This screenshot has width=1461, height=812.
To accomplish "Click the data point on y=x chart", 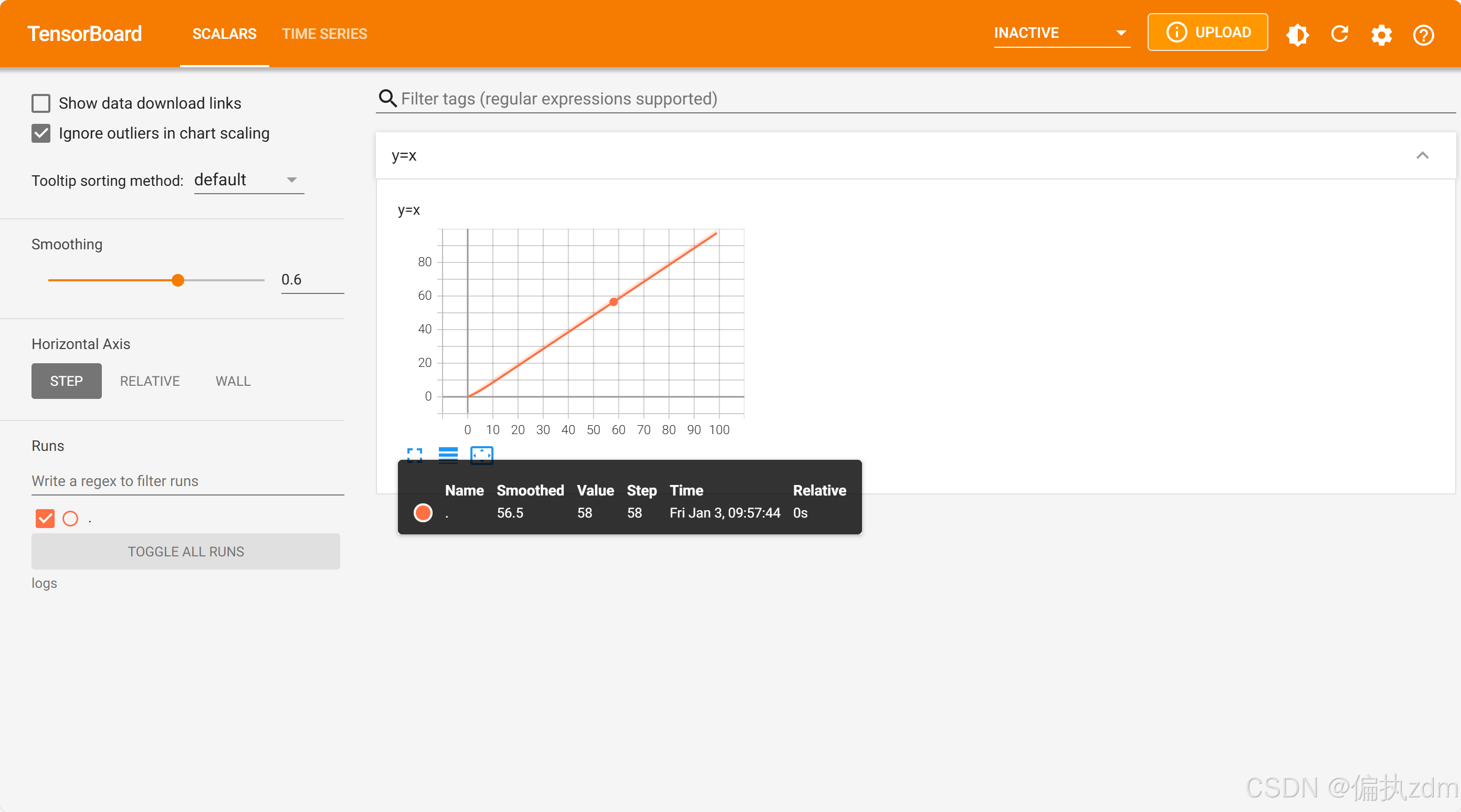I will click(614, 302).
